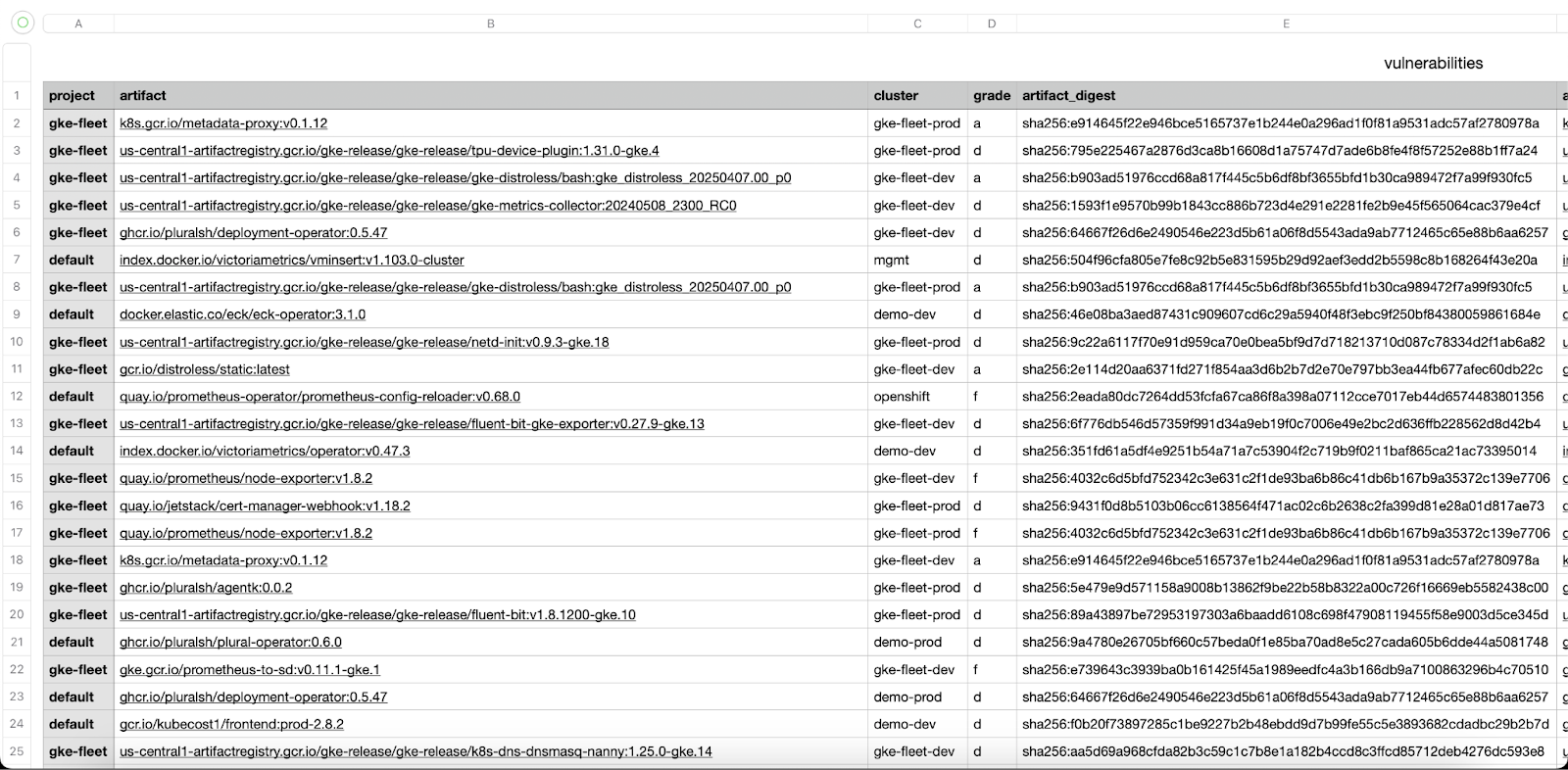Open prometheus-config-reloader:v0.68.0 link
The image size is (1568, 770).
point(319,397)
